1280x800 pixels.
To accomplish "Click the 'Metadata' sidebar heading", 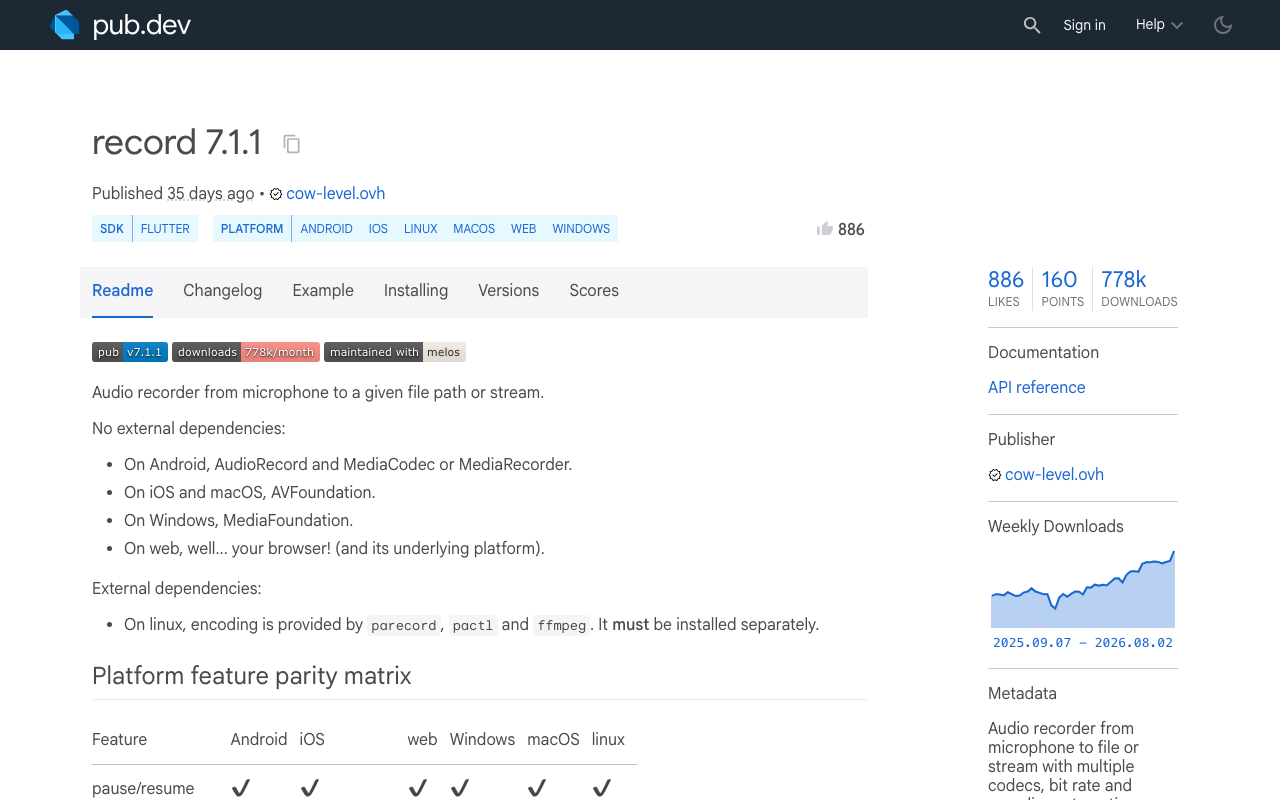I will [x=1022, y=694].
